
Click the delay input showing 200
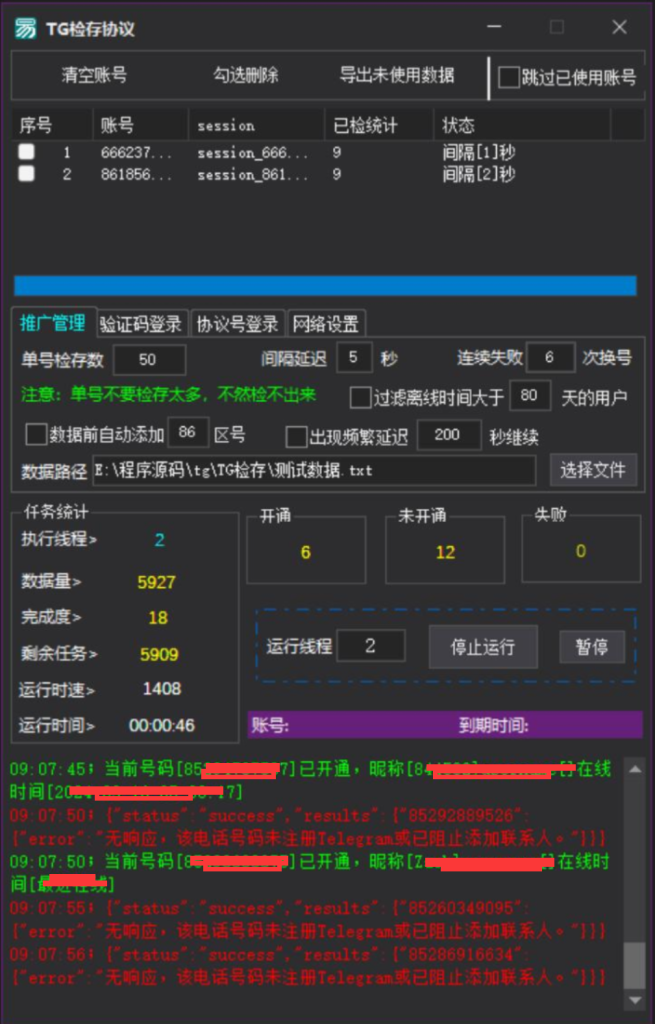448,435
